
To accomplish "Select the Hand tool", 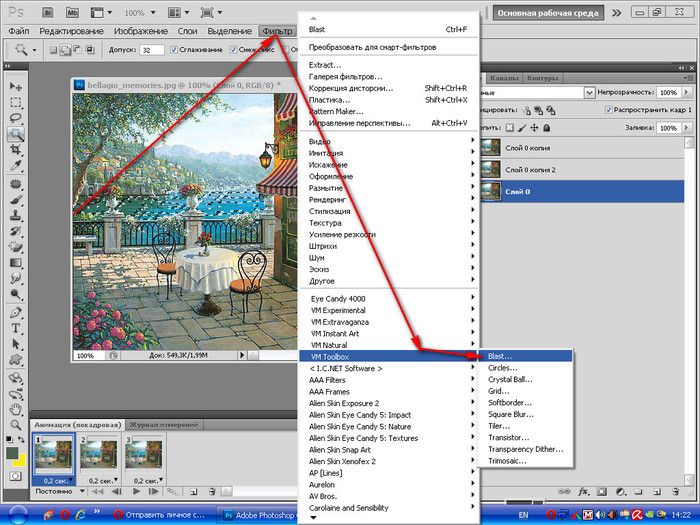I will [x=16, y=409].
